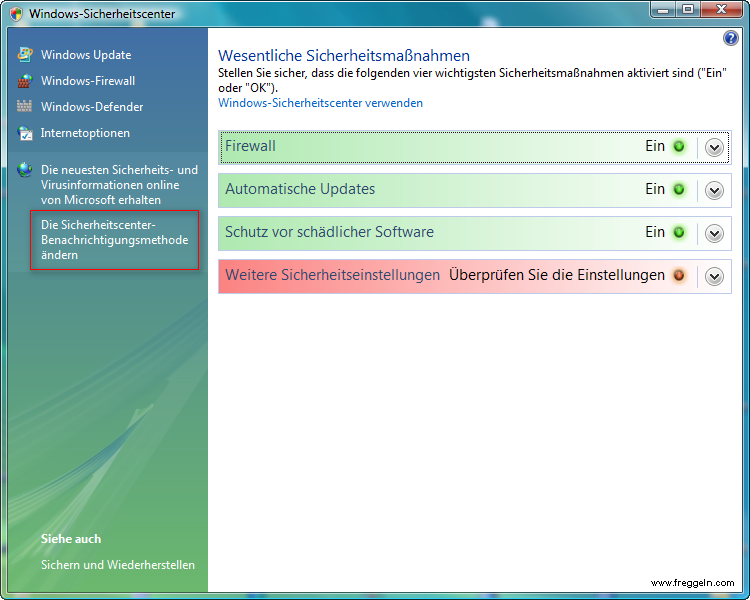Minimize the Windows-Sicherheitscenter window

point(663,10)
